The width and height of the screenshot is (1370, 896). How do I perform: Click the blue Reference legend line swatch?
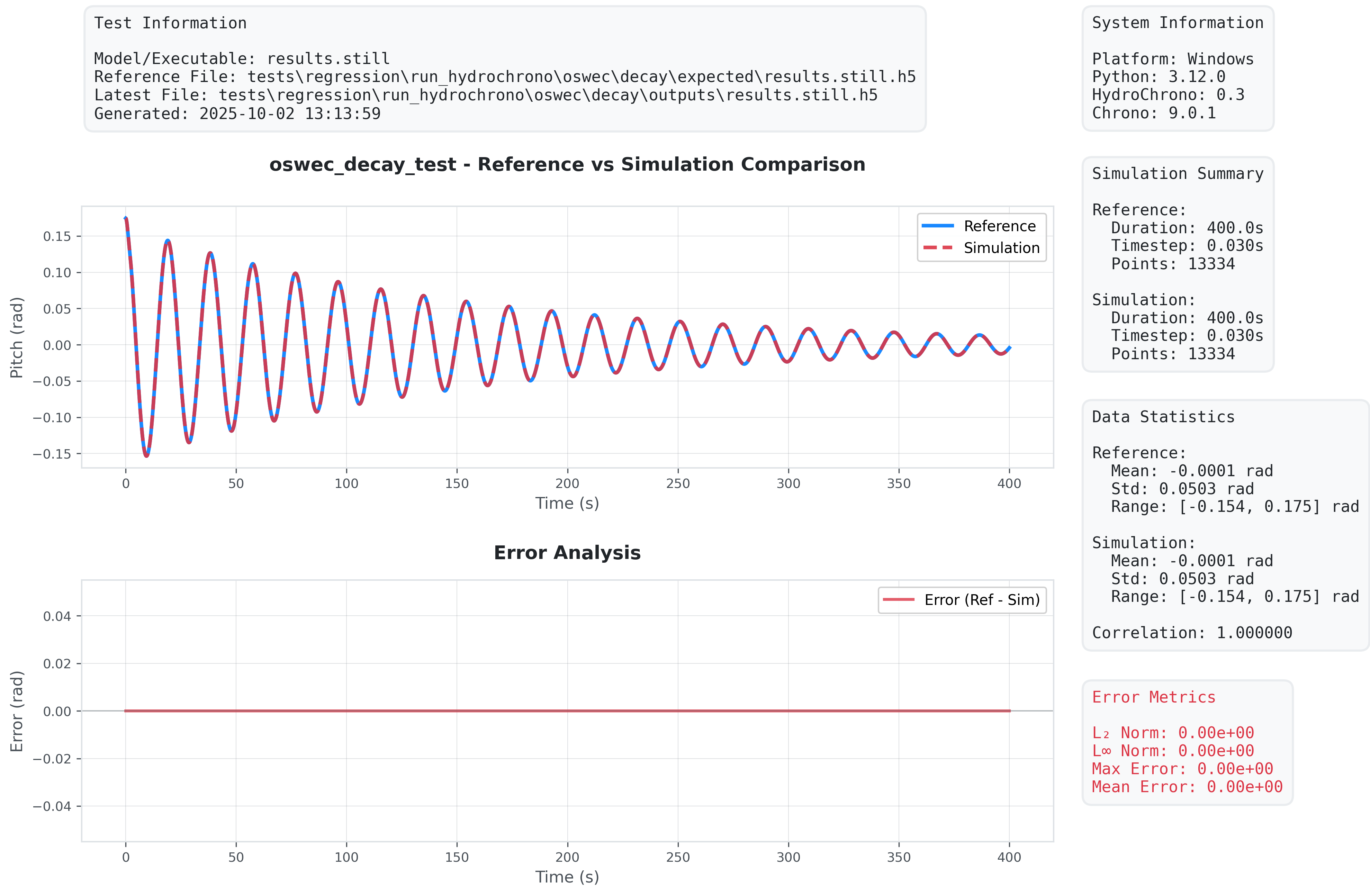(x=938, y=226)
